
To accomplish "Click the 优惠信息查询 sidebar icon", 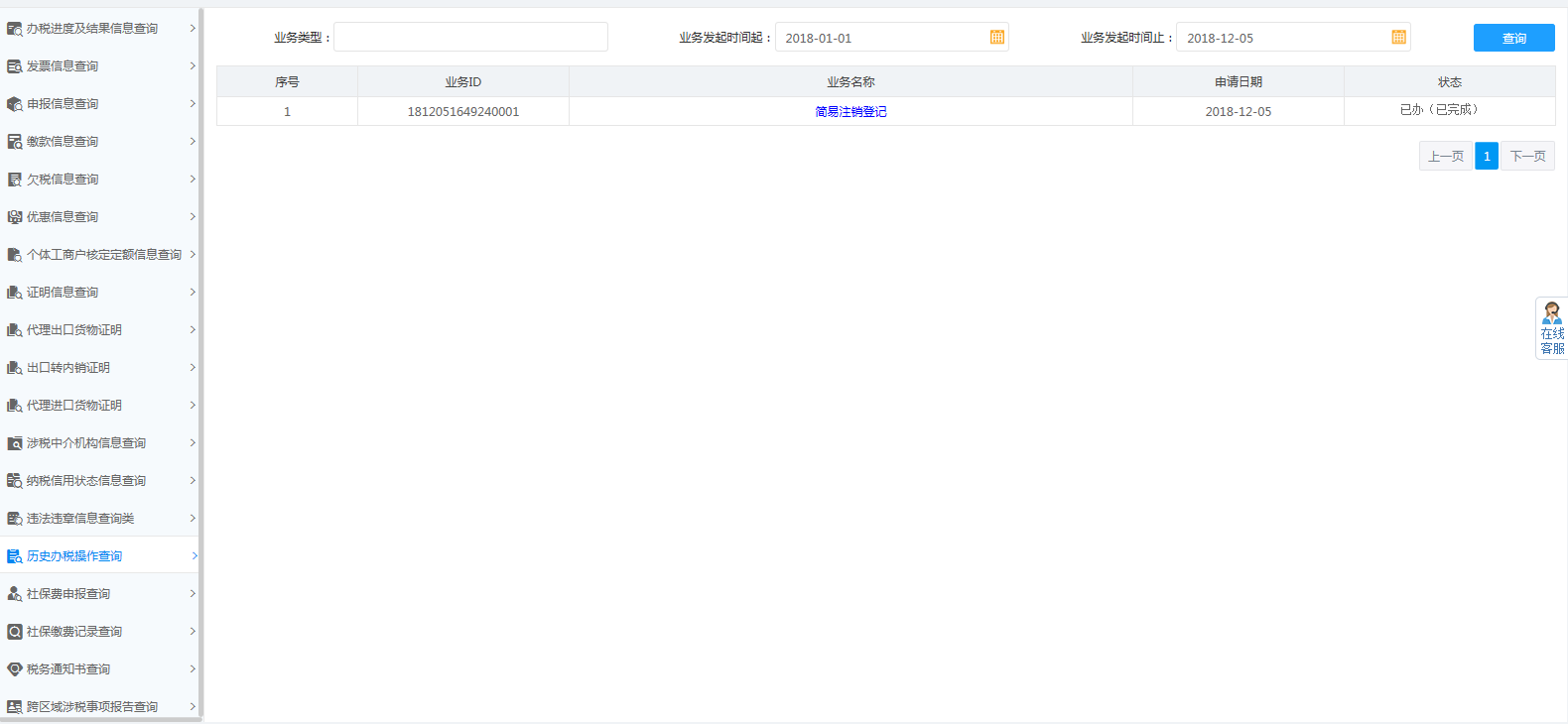I will point(14,217).
